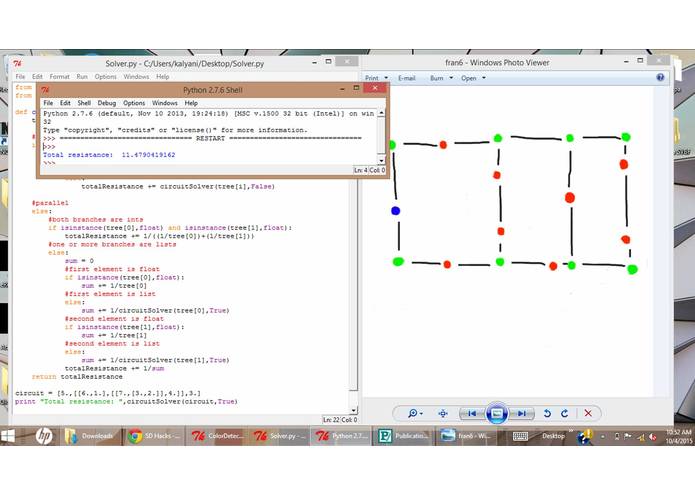This screenshot has width=695, height=494.
Task: Click the #parallel comment line in editor
Action: click(50, 203)
